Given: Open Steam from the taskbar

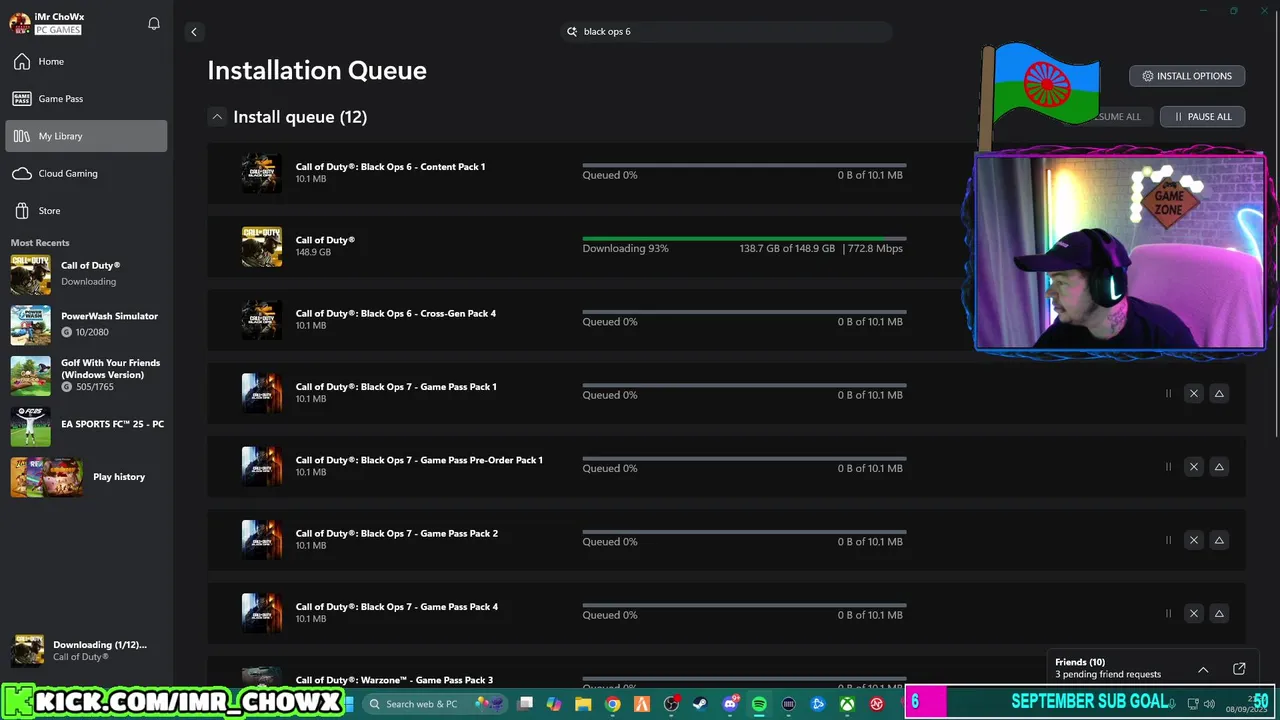Looking at the screenshot, I should click(x=701, y=704).
